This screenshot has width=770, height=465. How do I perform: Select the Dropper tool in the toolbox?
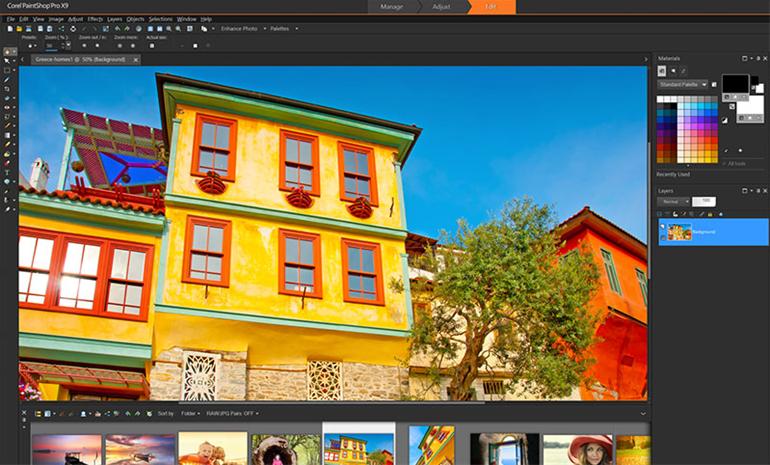click(x=9, y=81)
